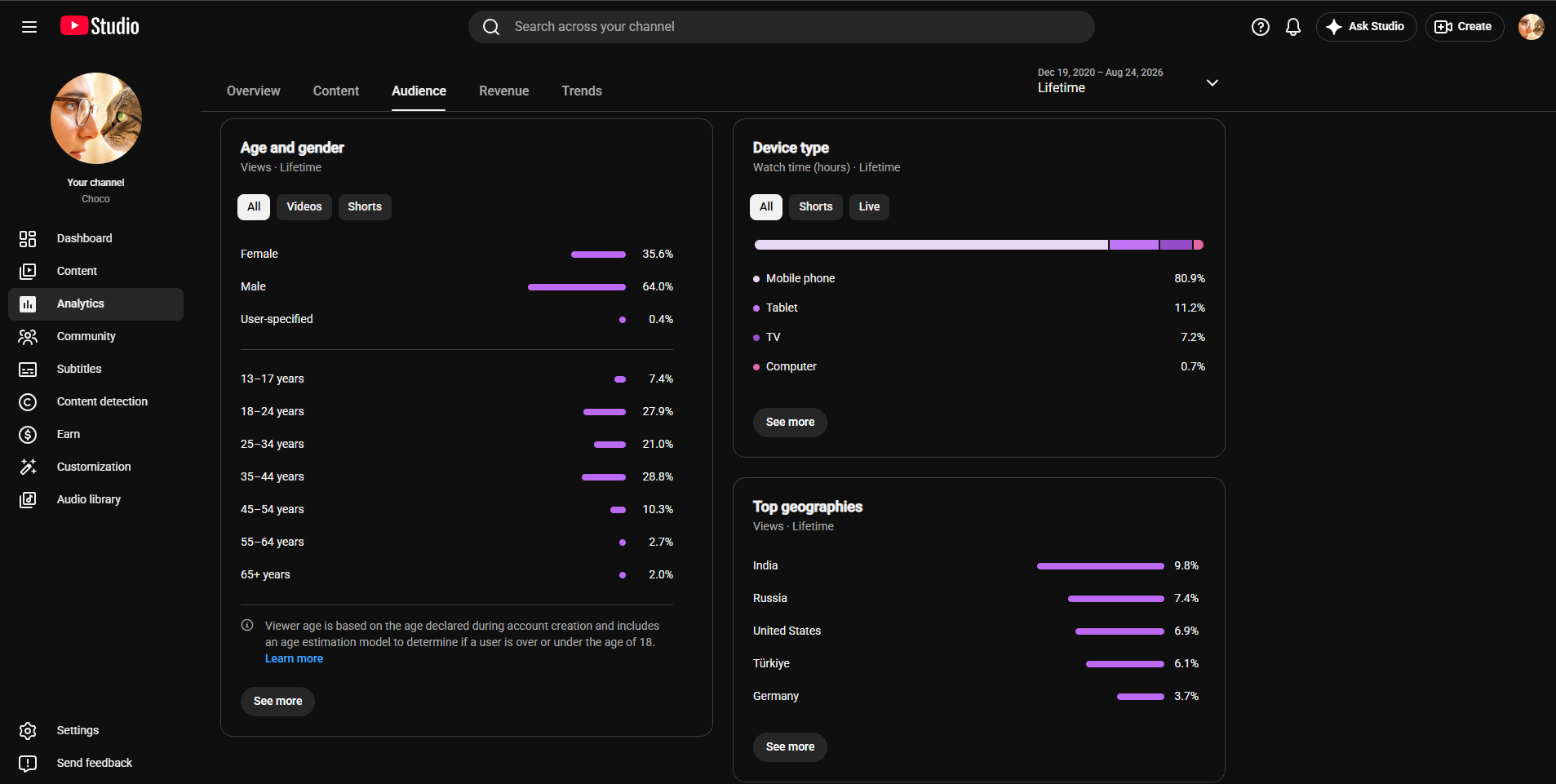Expand the Lifetime date range dropdown
The width and height of the screenshot is (1556, 784).
[x=1128, y=82]
